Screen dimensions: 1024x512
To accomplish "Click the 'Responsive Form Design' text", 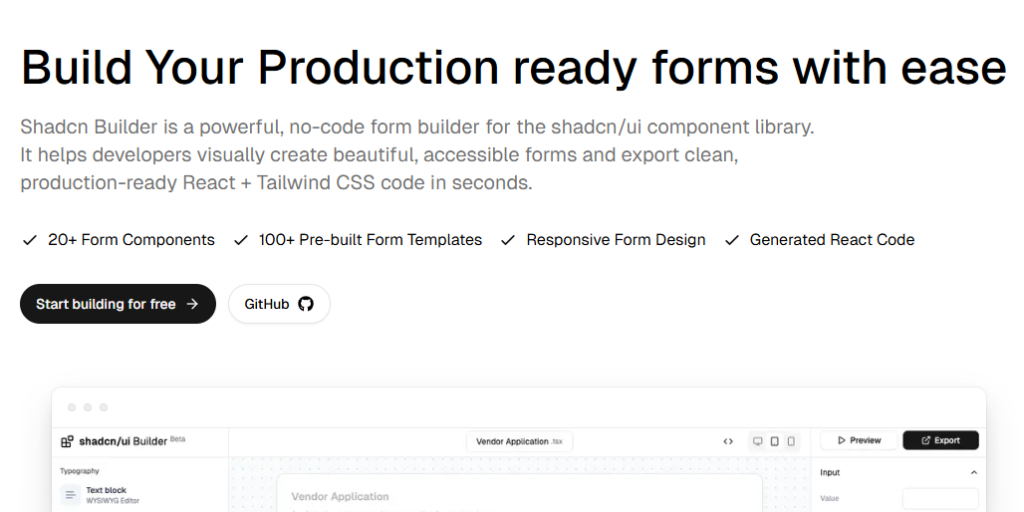I will click(616, 240).
